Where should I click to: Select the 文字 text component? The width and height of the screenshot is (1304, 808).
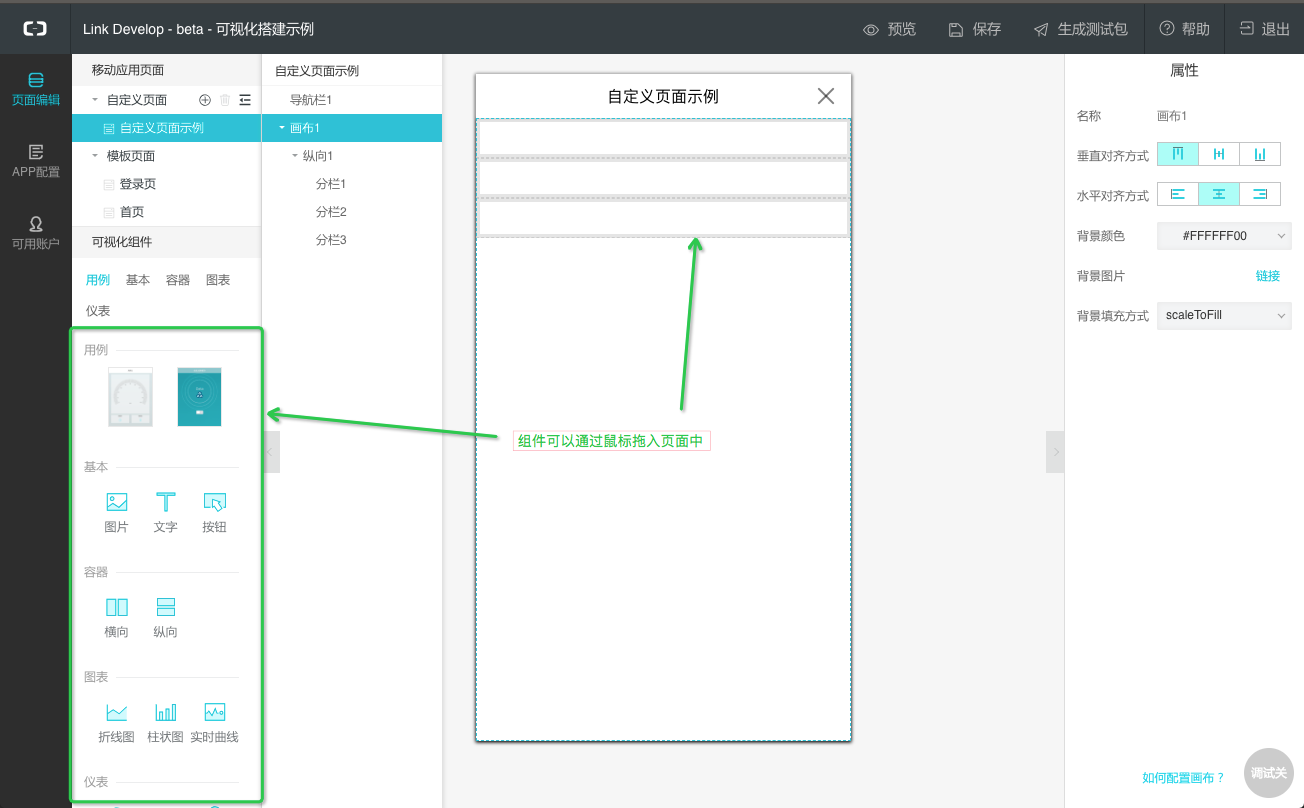[165, 513]
